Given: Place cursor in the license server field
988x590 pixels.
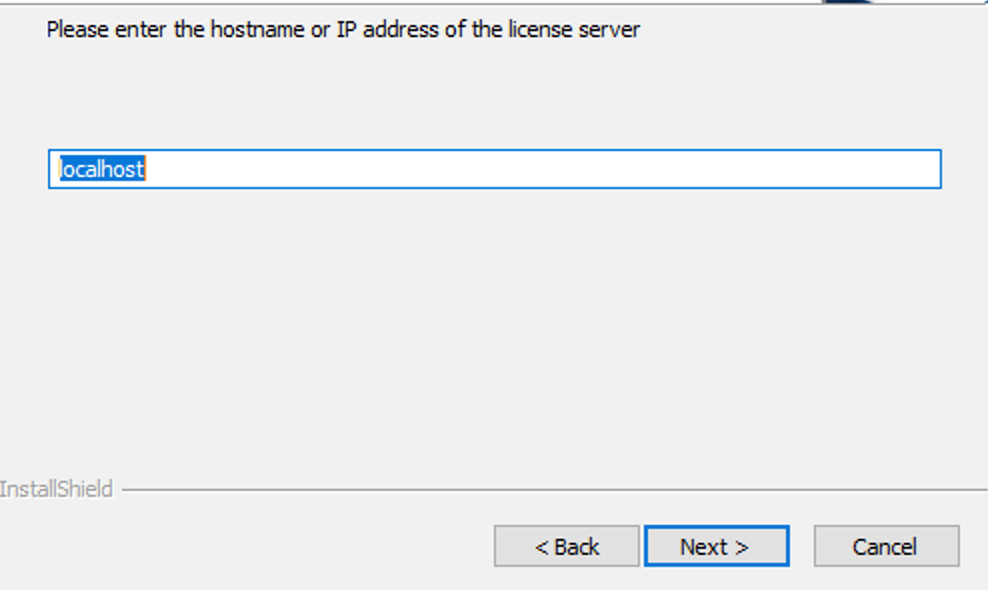Looking at the screenshot, I should coord(400,170).
